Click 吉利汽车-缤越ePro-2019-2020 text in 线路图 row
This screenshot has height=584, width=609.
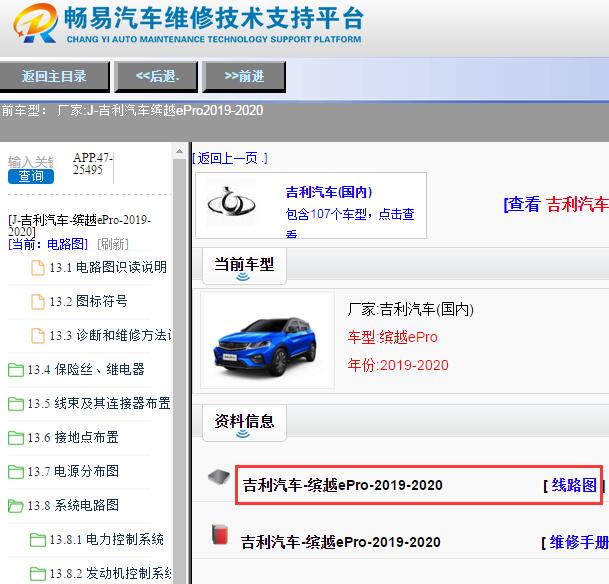pos(343,485)
